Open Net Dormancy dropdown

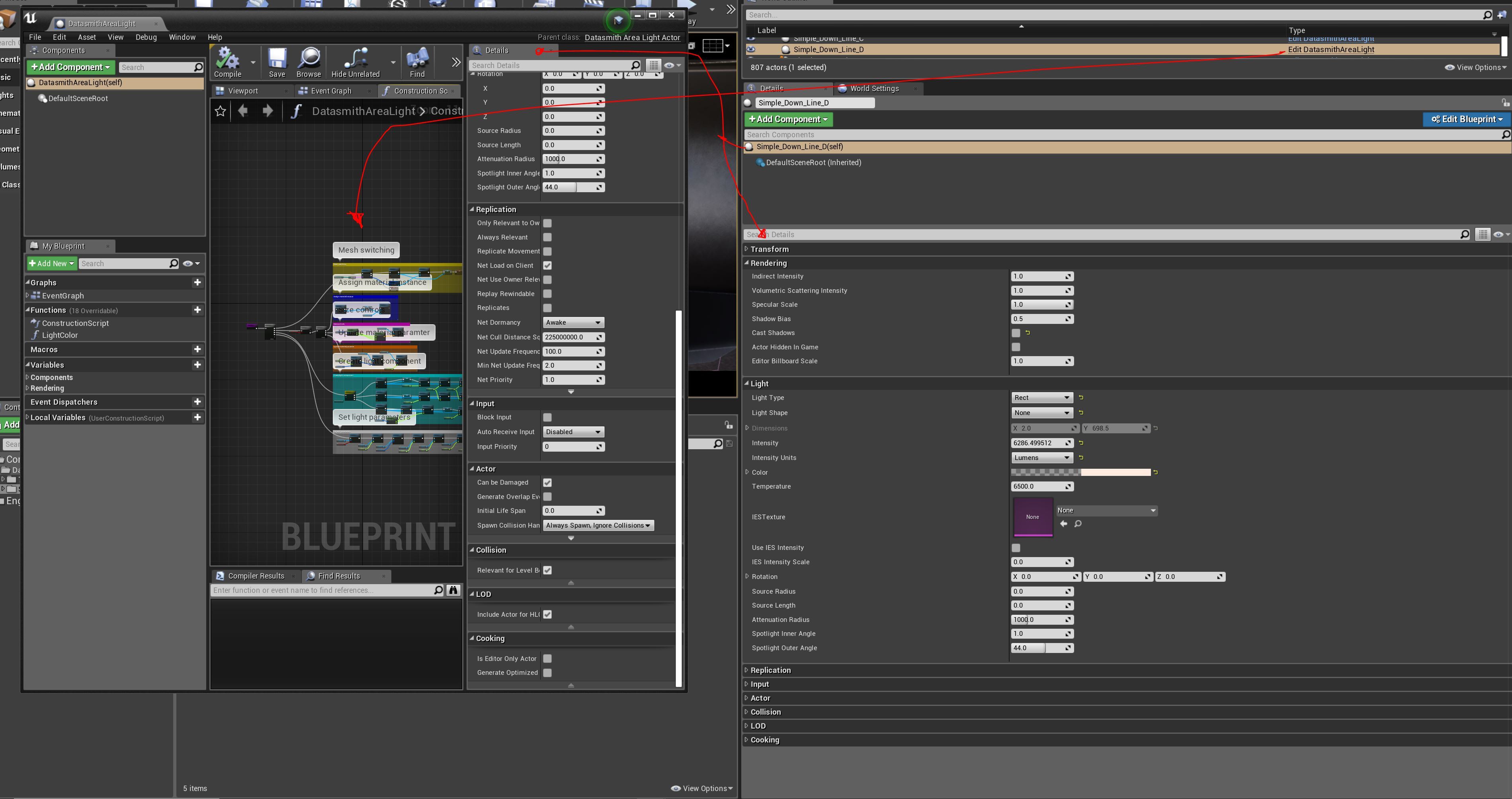(x=573, y=323)
